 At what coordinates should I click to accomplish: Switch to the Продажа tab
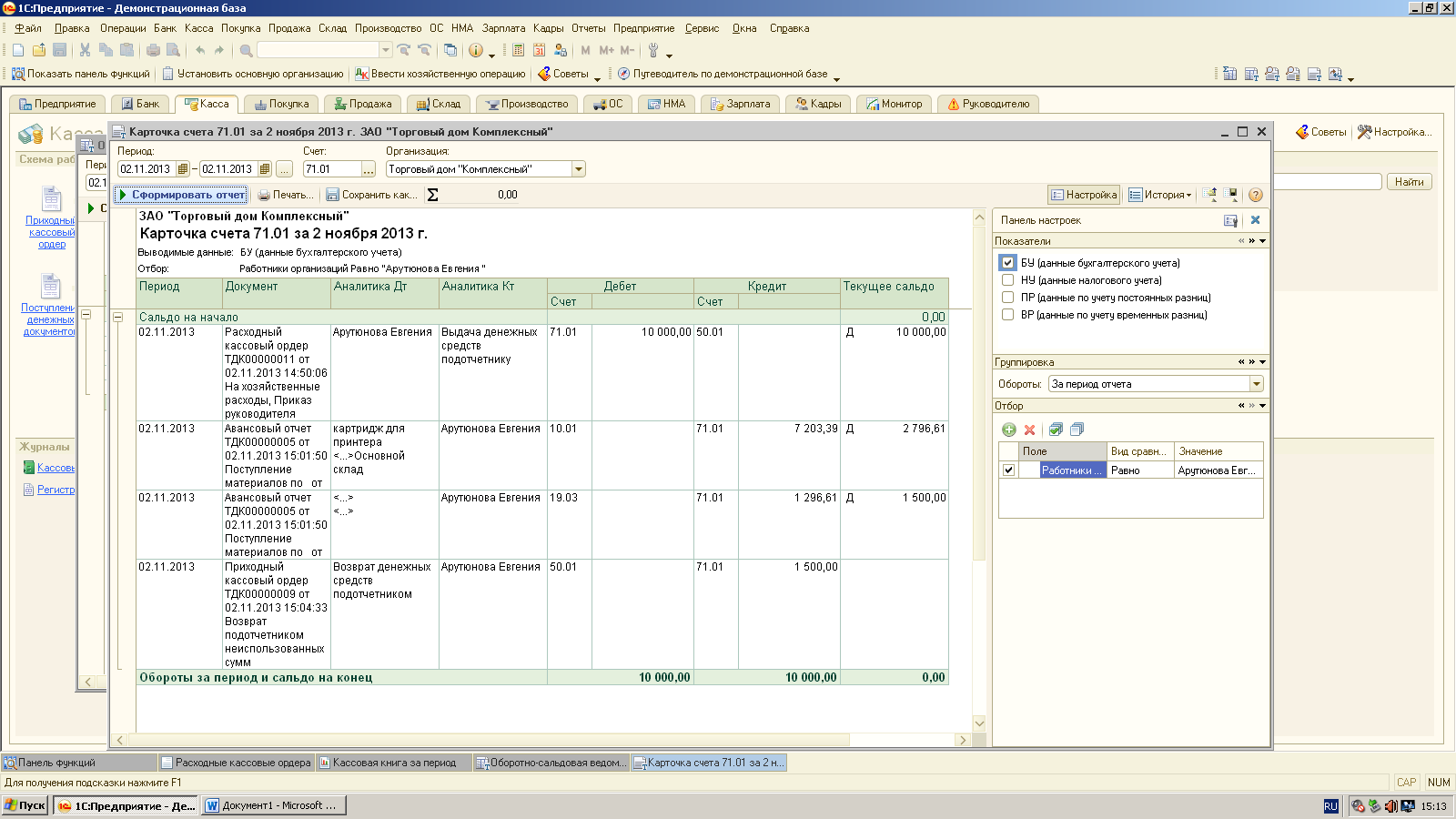(362, 104)
